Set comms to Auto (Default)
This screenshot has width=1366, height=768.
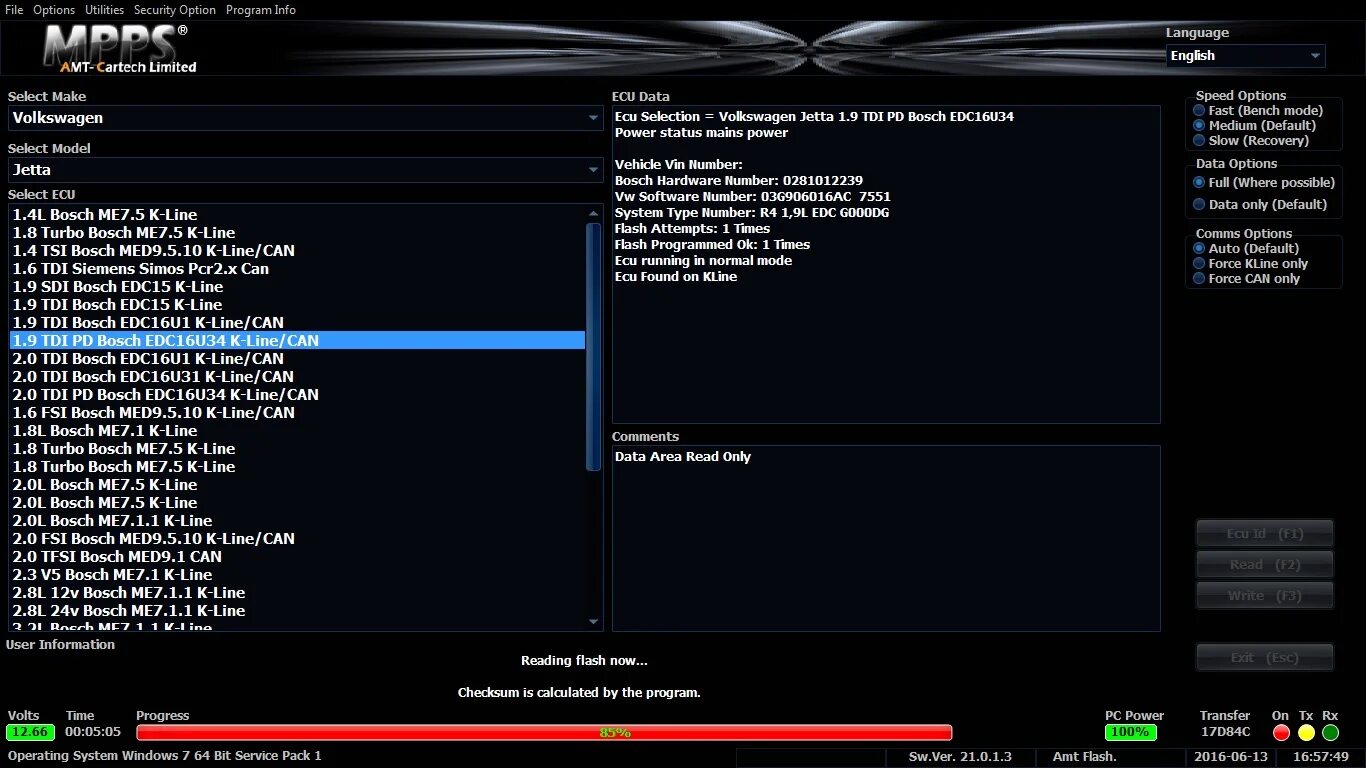pyautogui.click(x=1246, y=249)
